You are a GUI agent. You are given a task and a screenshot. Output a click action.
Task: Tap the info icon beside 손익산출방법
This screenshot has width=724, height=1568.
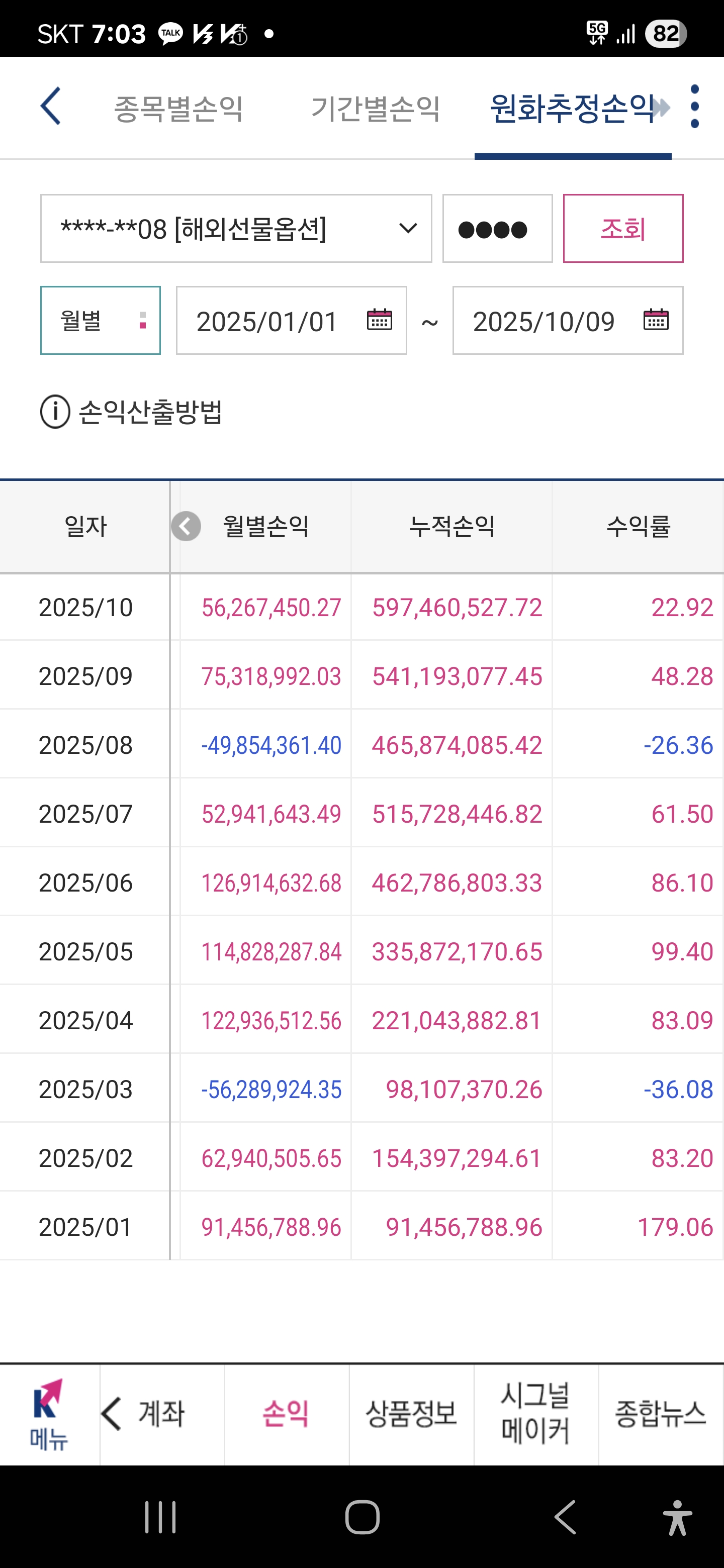click(x=55, y=412)
